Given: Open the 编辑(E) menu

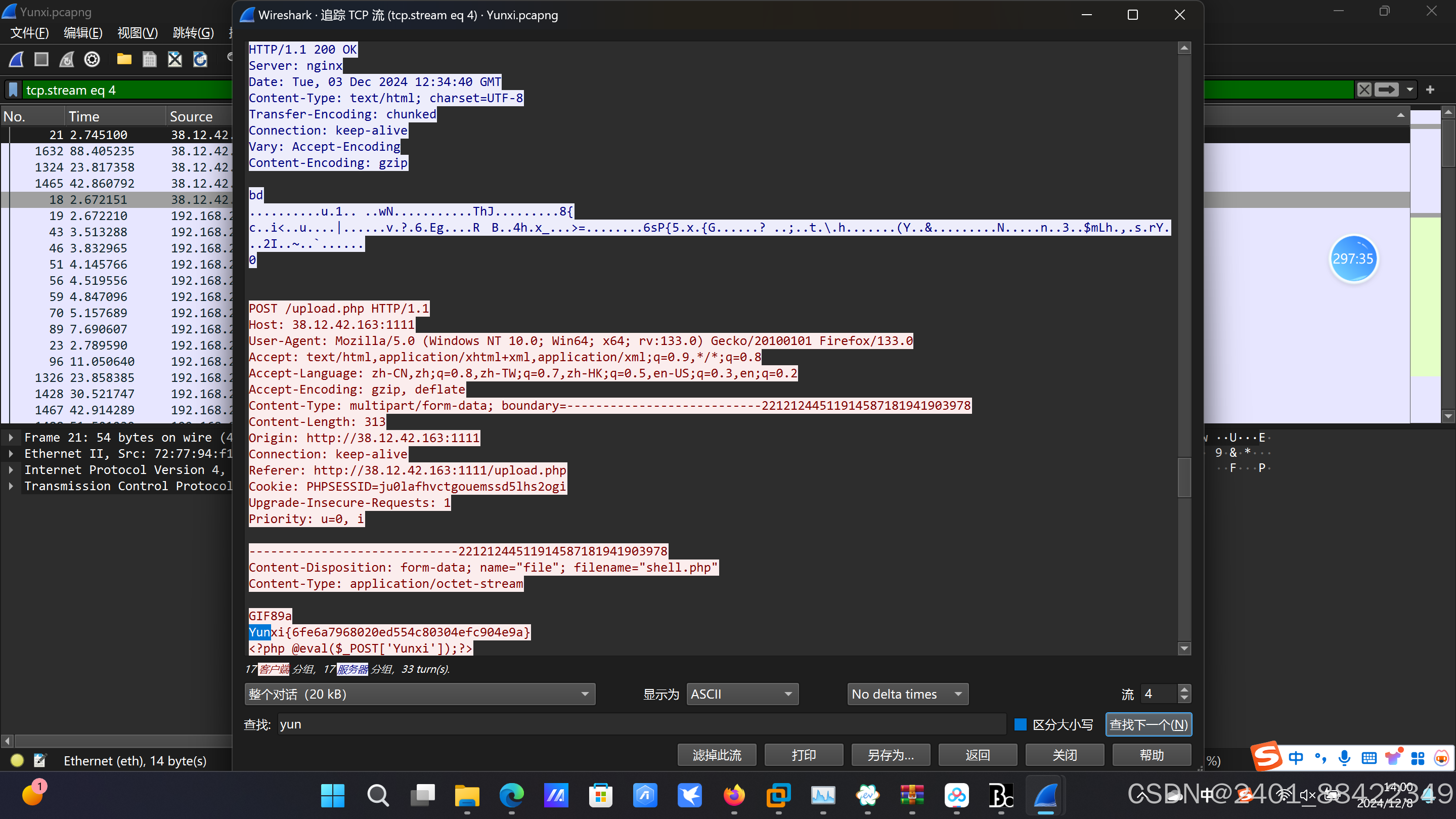Looking at the screenshot, I should pyautogui.click(x=83, y=33).
